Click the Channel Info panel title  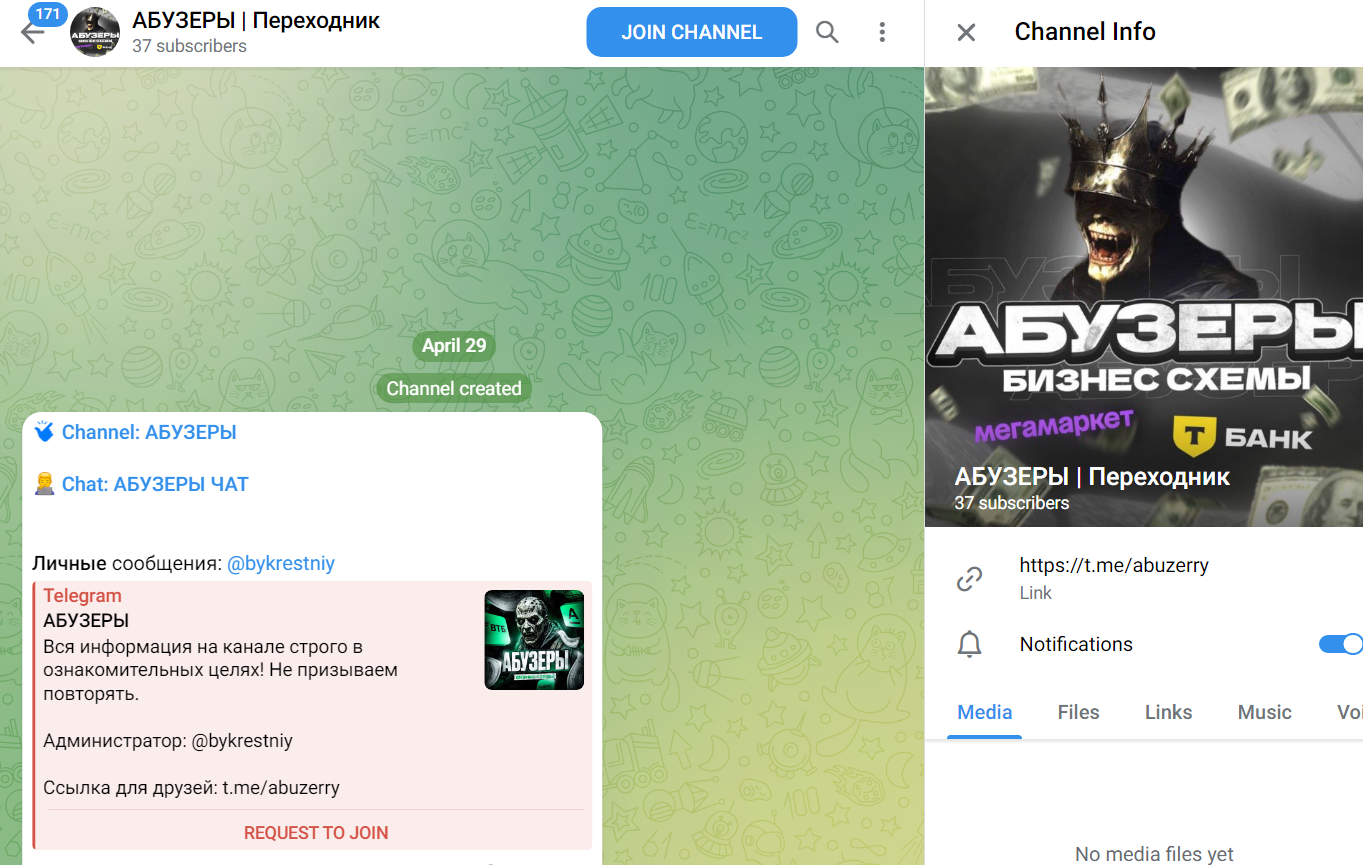(x=1085, y=32)
